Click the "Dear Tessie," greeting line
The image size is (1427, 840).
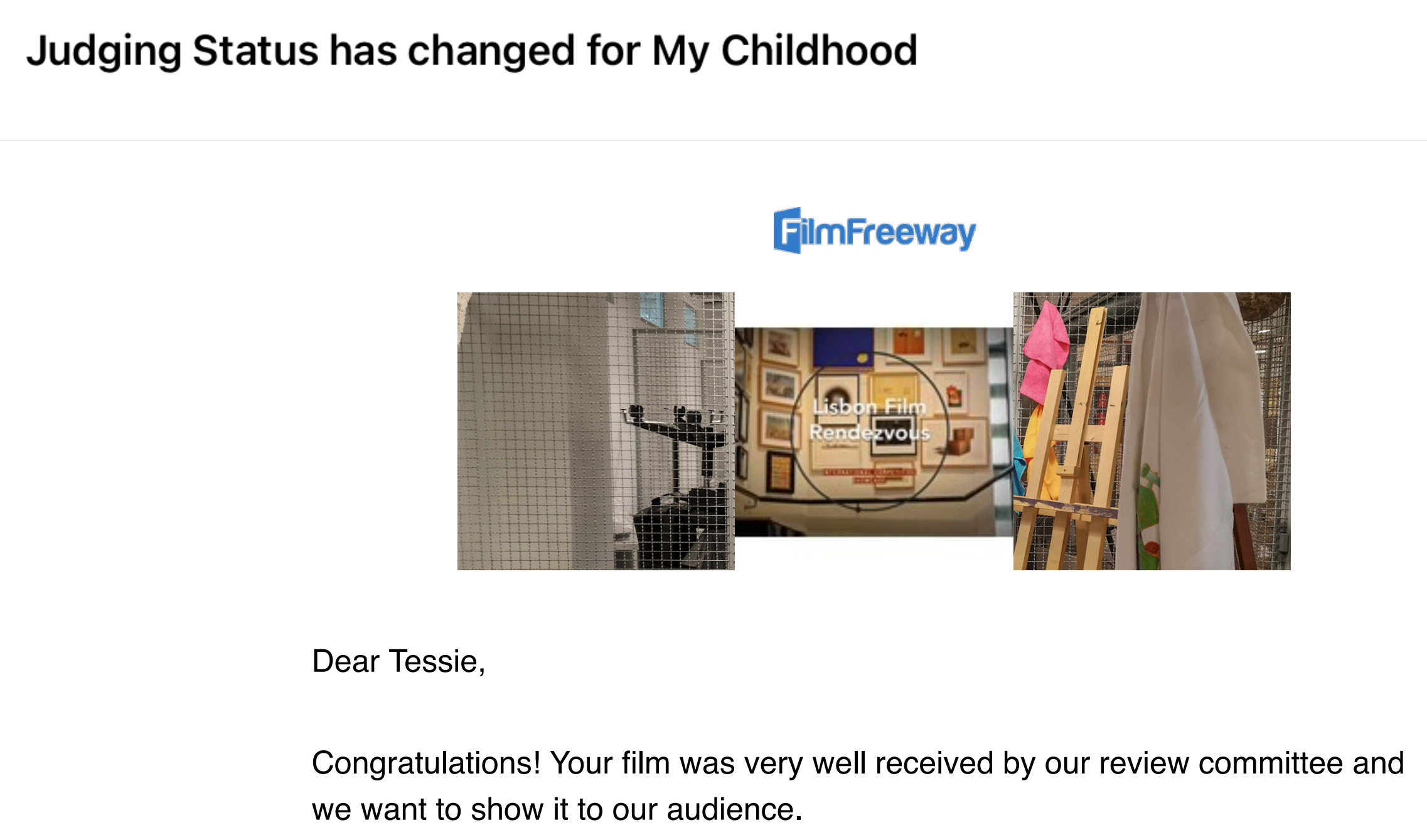[398, 661]
